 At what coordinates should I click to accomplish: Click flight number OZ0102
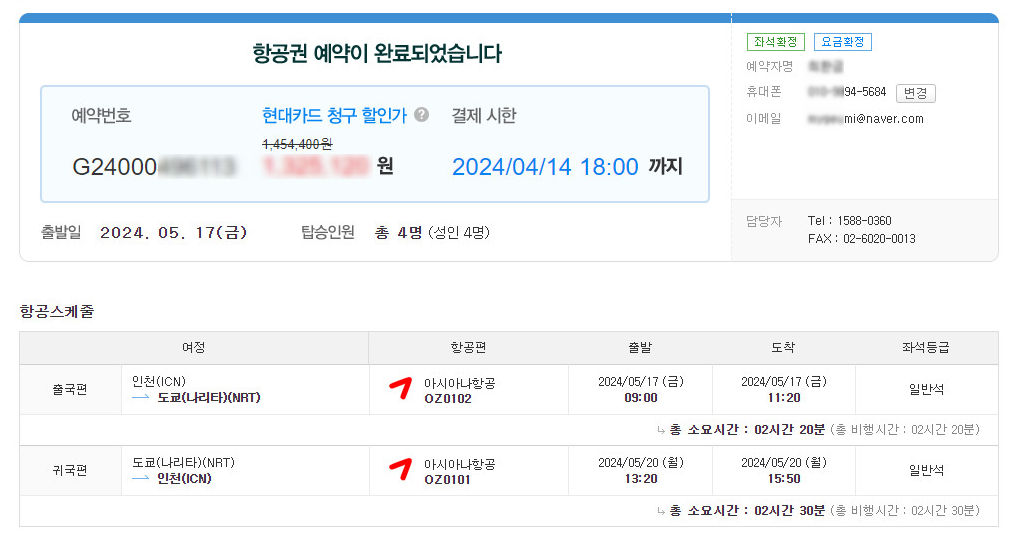448,398
